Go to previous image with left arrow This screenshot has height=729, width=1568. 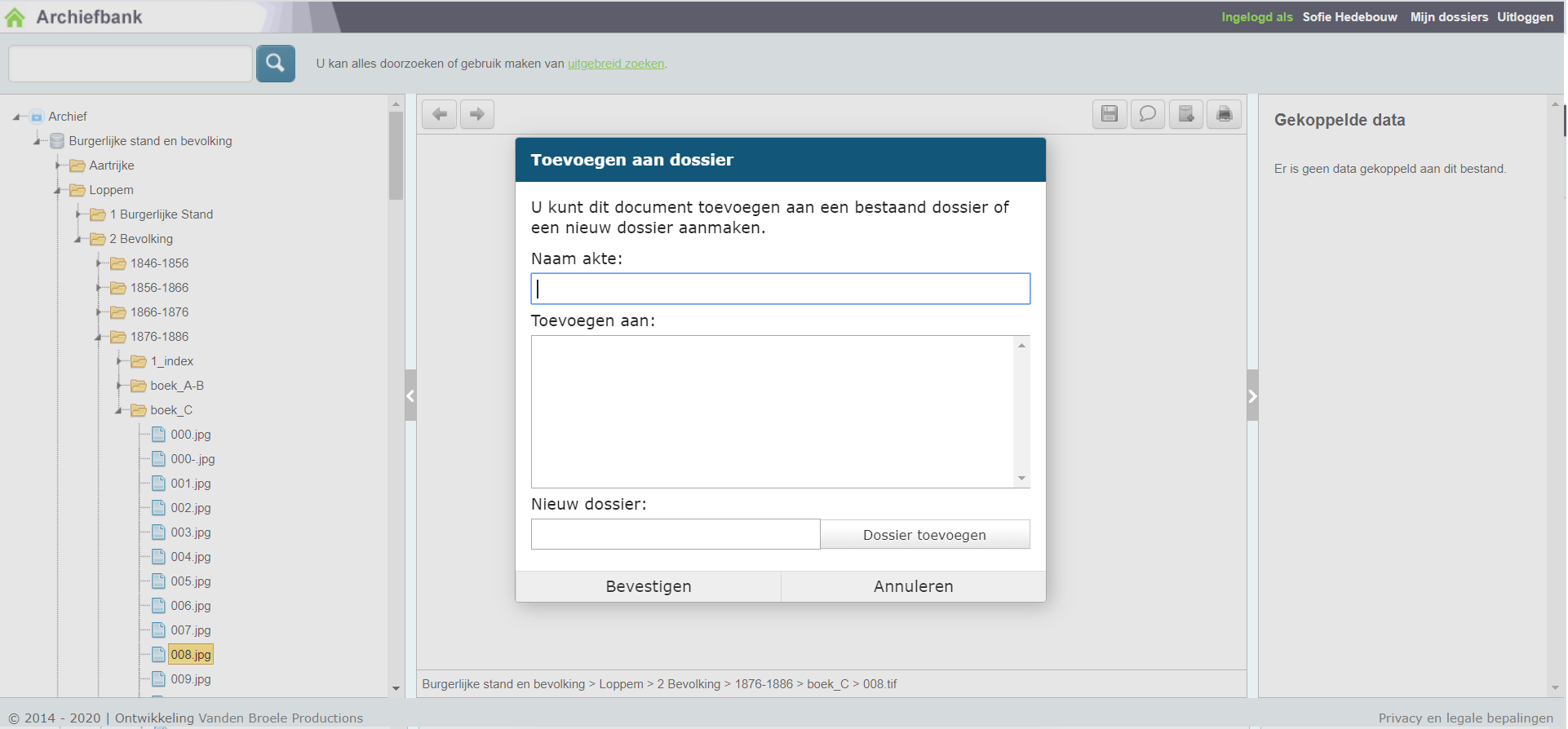click(x=440, y=114)
